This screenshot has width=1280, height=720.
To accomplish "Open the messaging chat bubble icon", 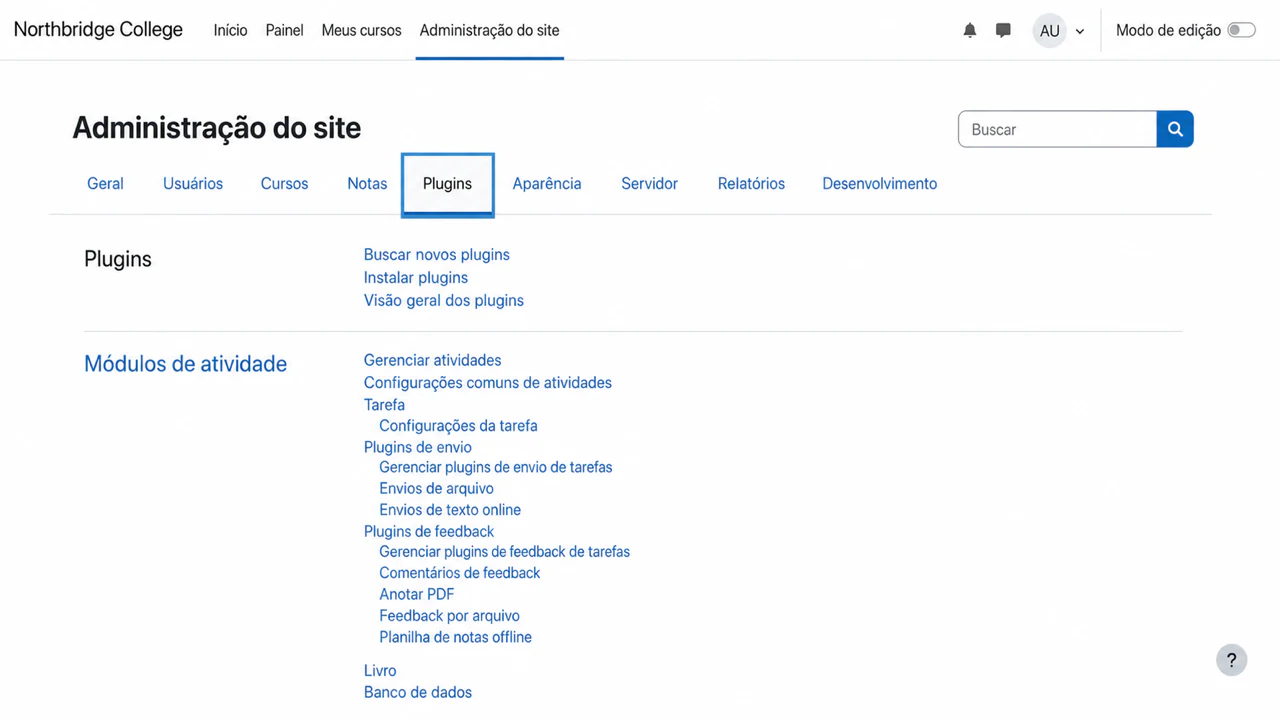I will (1003, 30).
